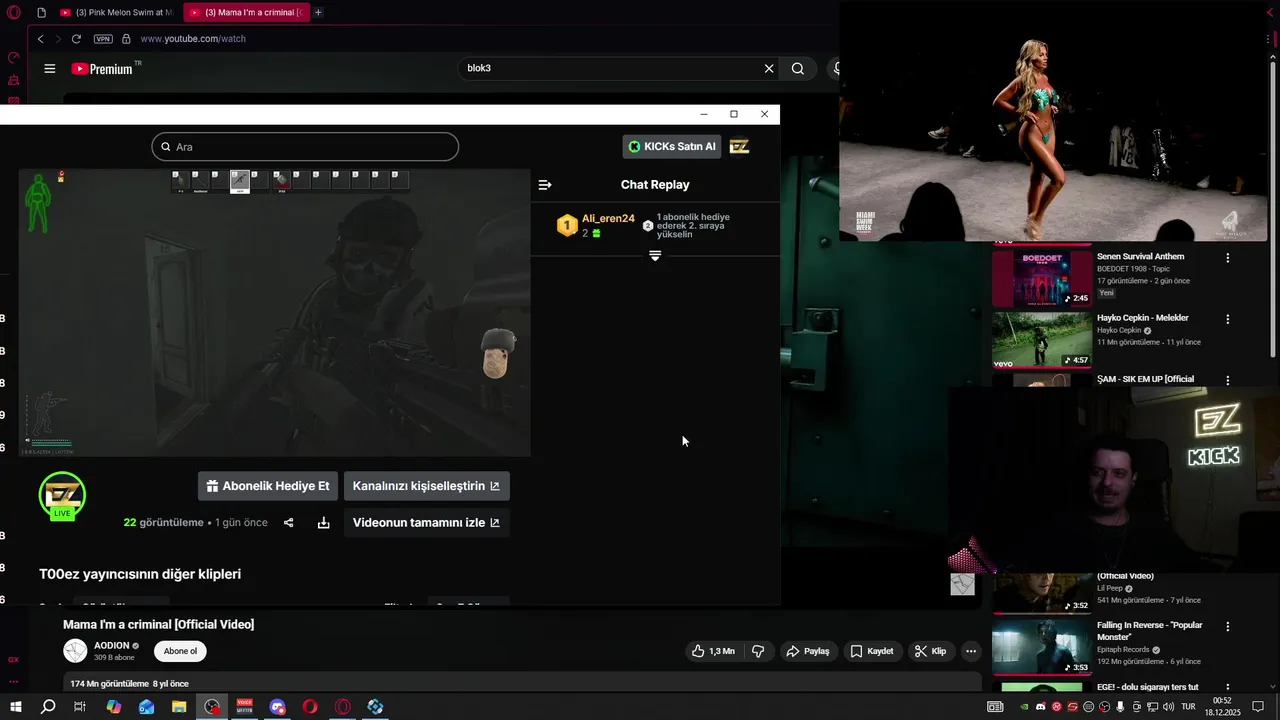Open 'Kanalınızı kişiselleştirin' link

pyautogui.click(x=427, y=486)
